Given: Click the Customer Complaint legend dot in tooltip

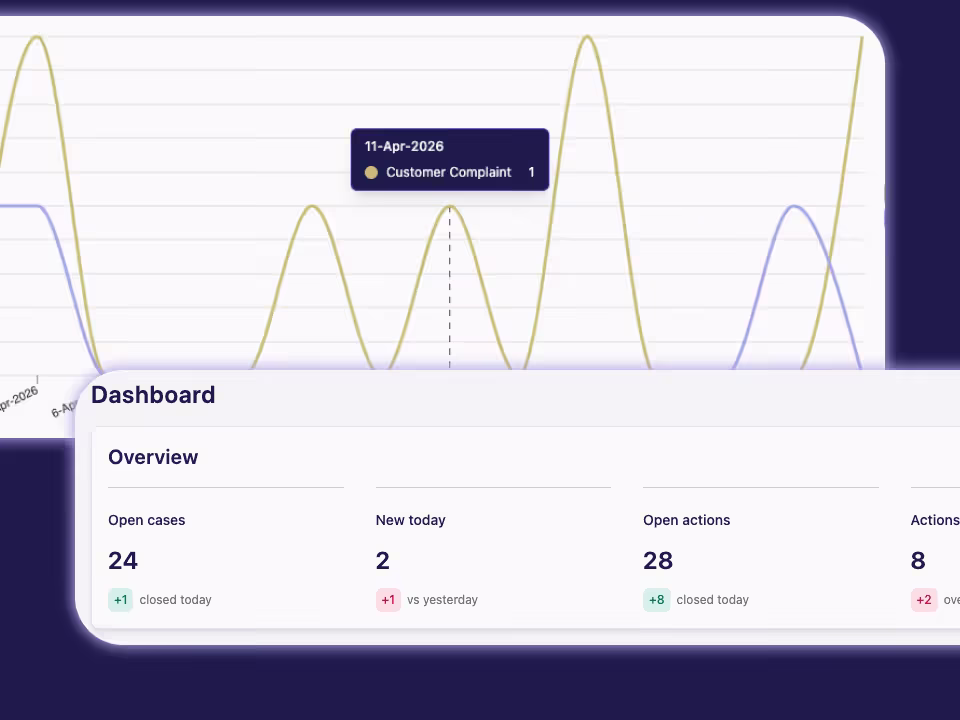Looking at the screenshot, I should click(371, 173).
